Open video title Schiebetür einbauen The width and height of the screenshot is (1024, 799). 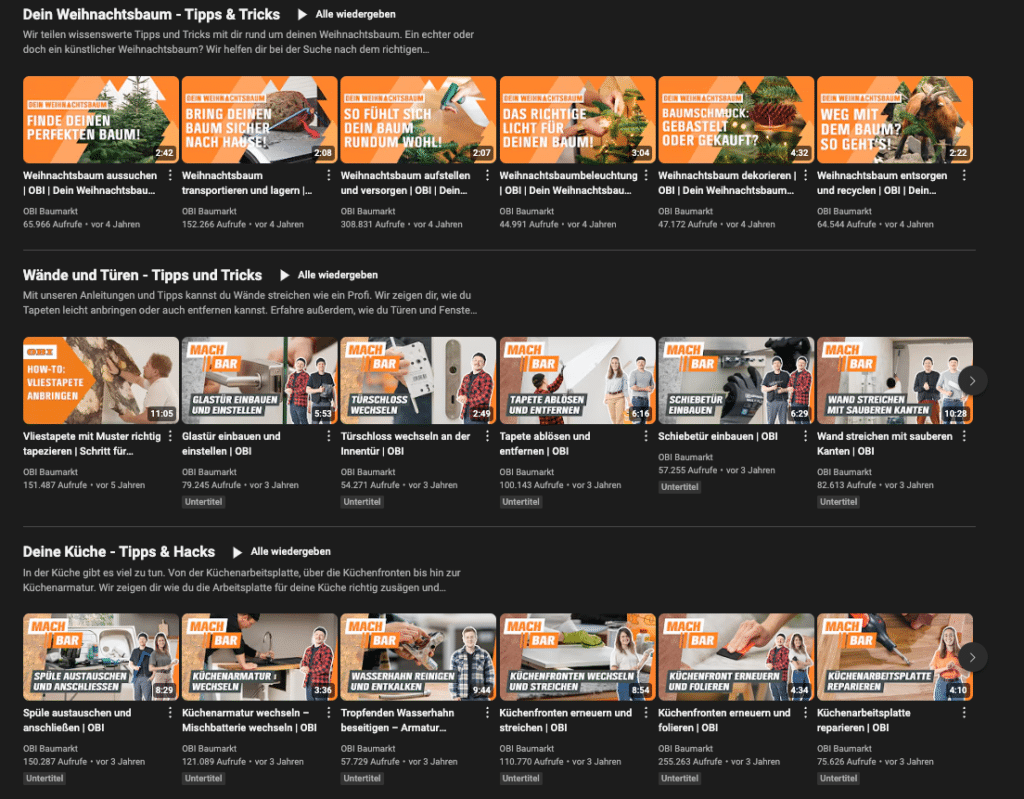718,436
